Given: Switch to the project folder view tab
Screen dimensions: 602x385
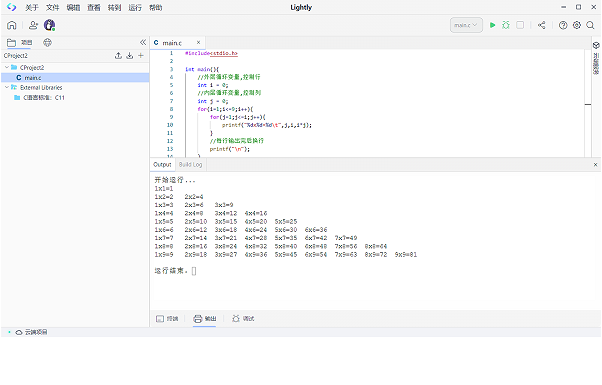Looking at the screenshot, I should point(19,43).
